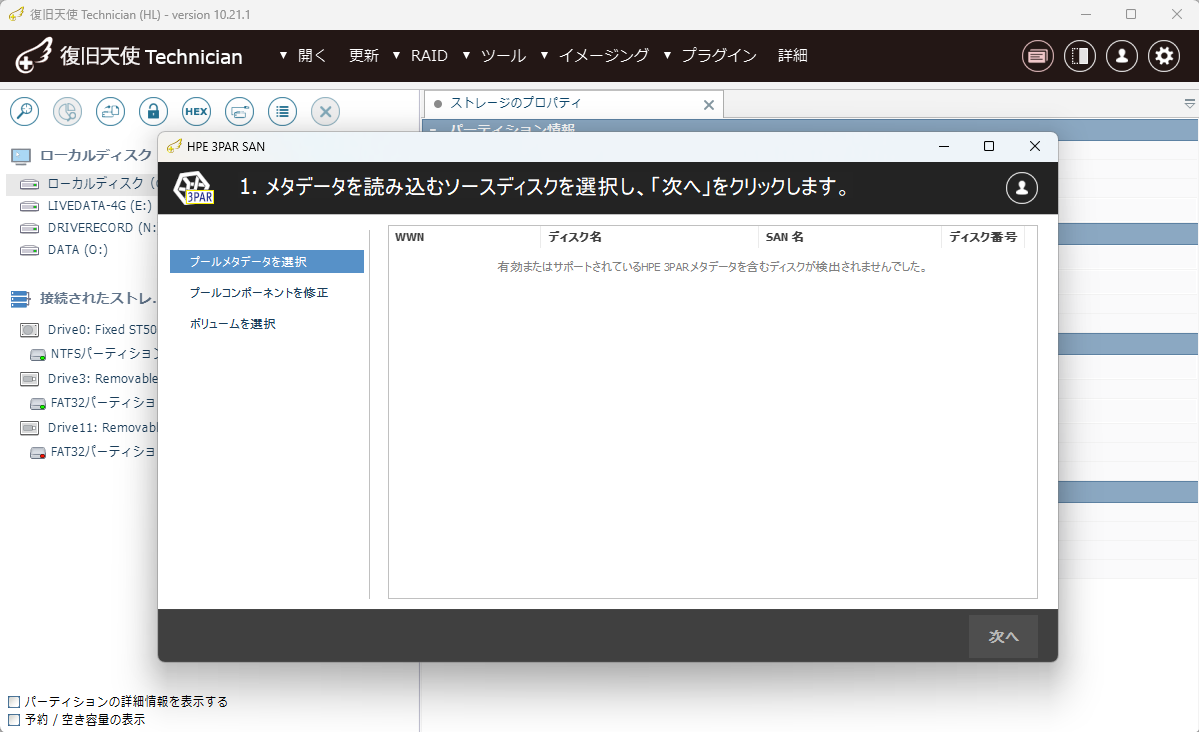Screen dimensions: 1199x732
Task: Click the SAN 名 column header
Action: pos(850,237)
